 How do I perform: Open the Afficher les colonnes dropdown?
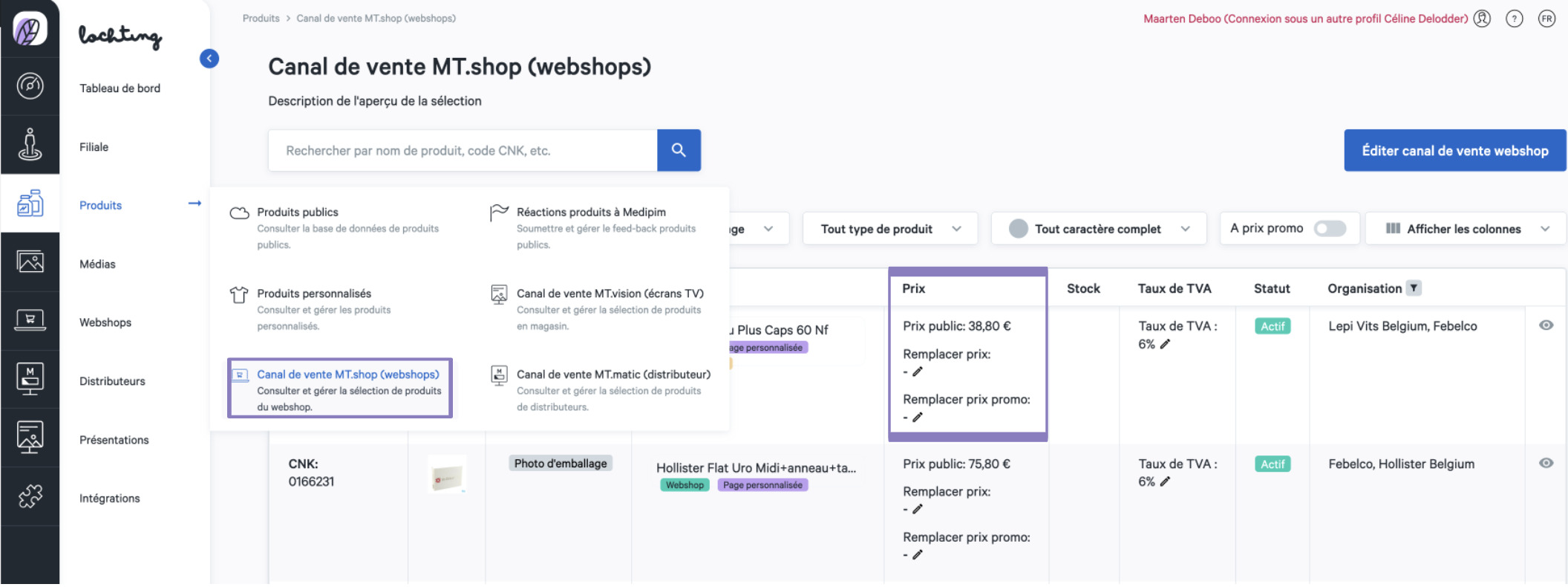pyautogui.click(x=1466, y=229)
